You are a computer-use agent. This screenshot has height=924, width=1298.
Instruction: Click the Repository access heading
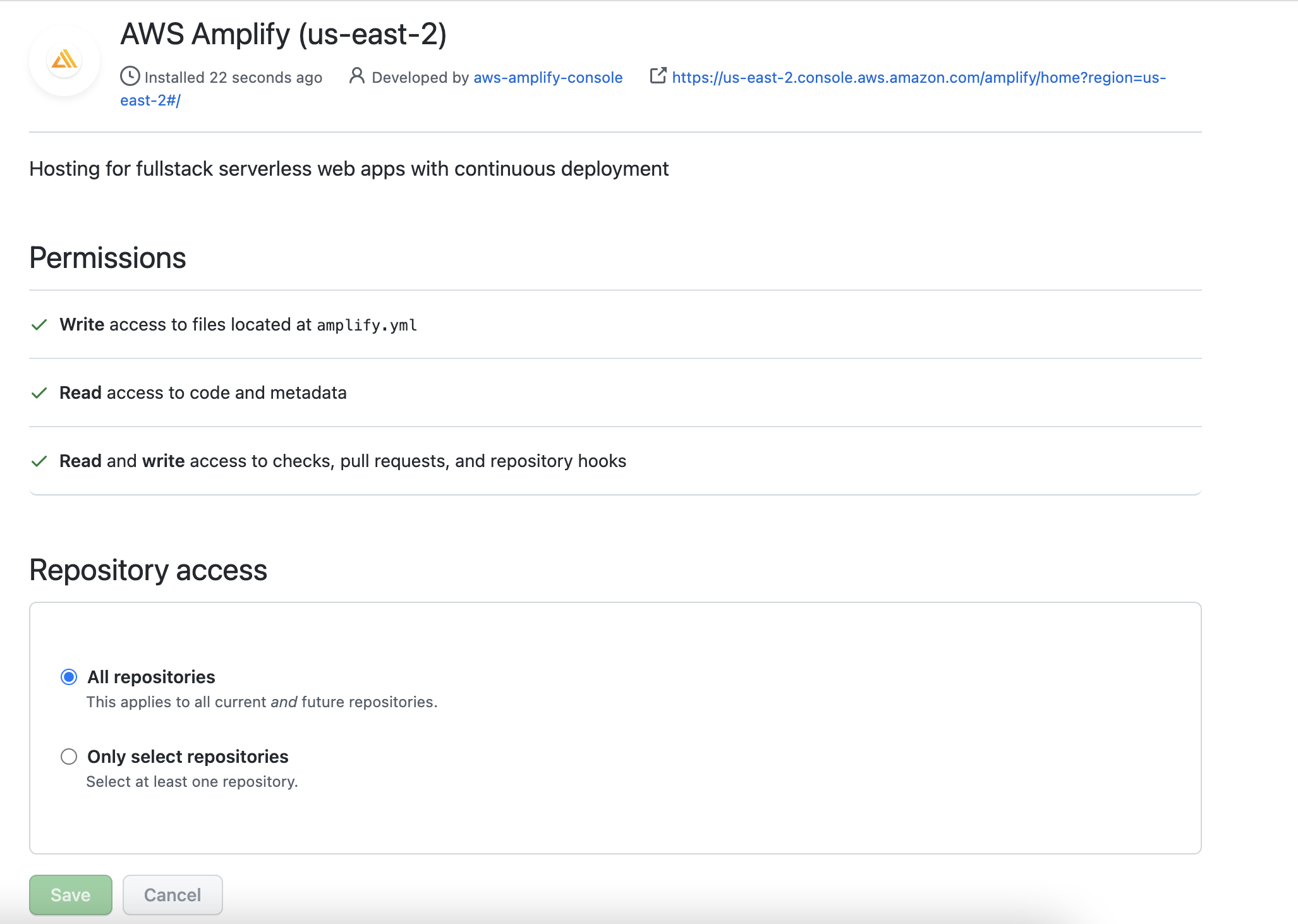point(147,570)
